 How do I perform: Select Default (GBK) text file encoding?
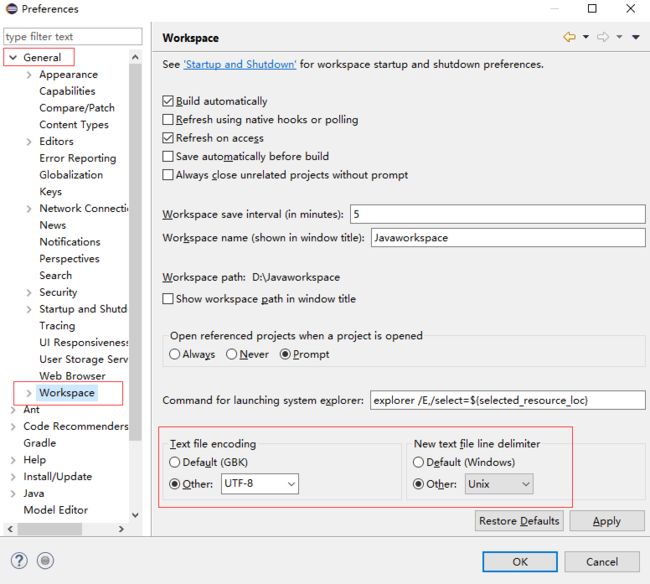[175, 462]
